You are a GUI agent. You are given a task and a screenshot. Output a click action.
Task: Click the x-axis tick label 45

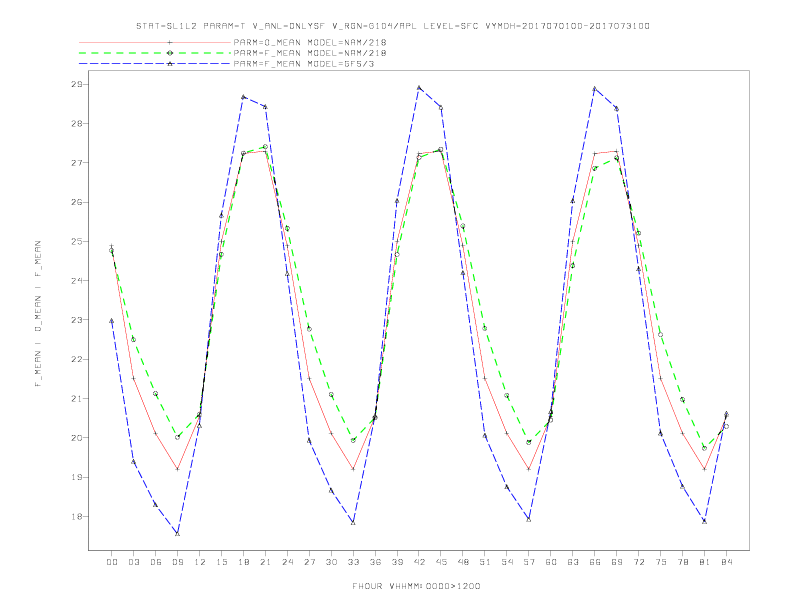(x=441, y=562)
